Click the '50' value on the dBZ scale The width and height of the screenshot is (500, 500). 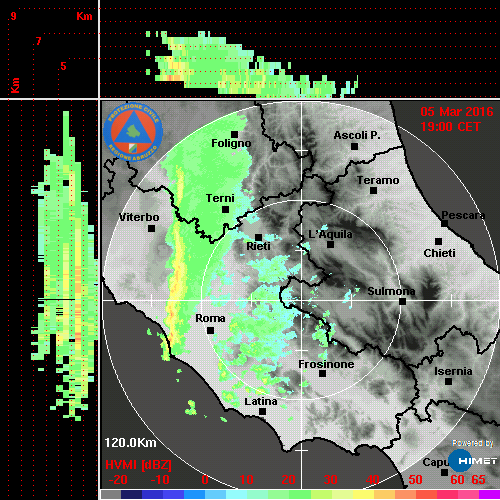[x=415, y=480]
